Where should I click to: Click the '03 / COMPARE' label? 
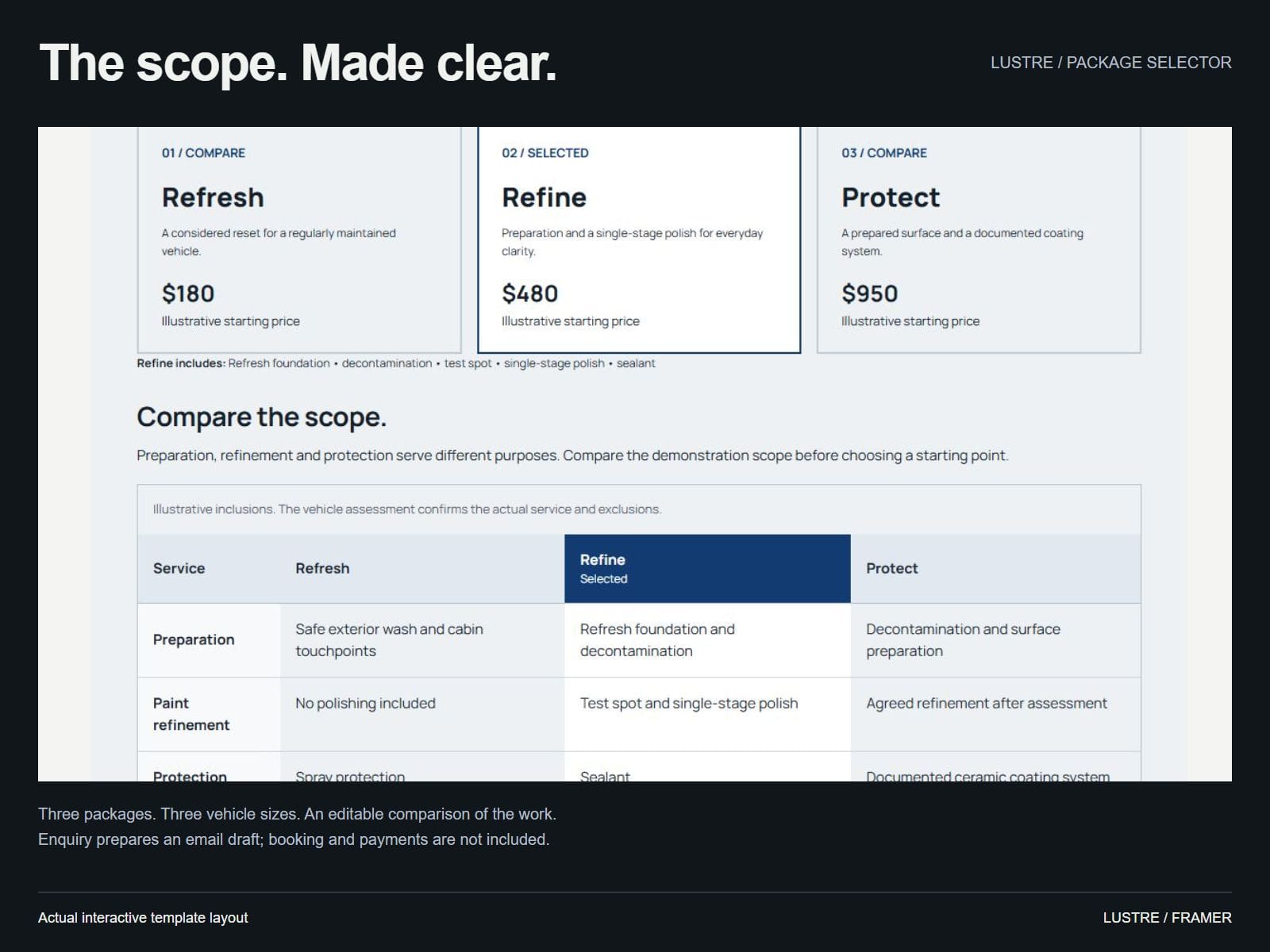point(884,153)
